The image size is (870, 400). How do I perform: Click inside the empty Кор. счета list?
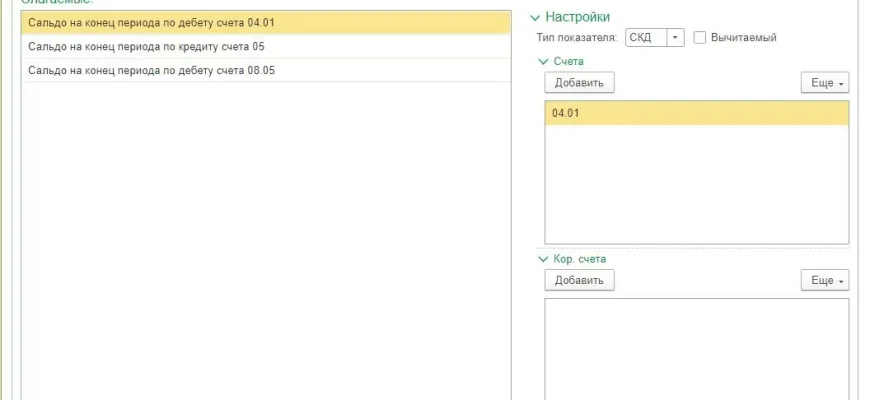[696, 350]
